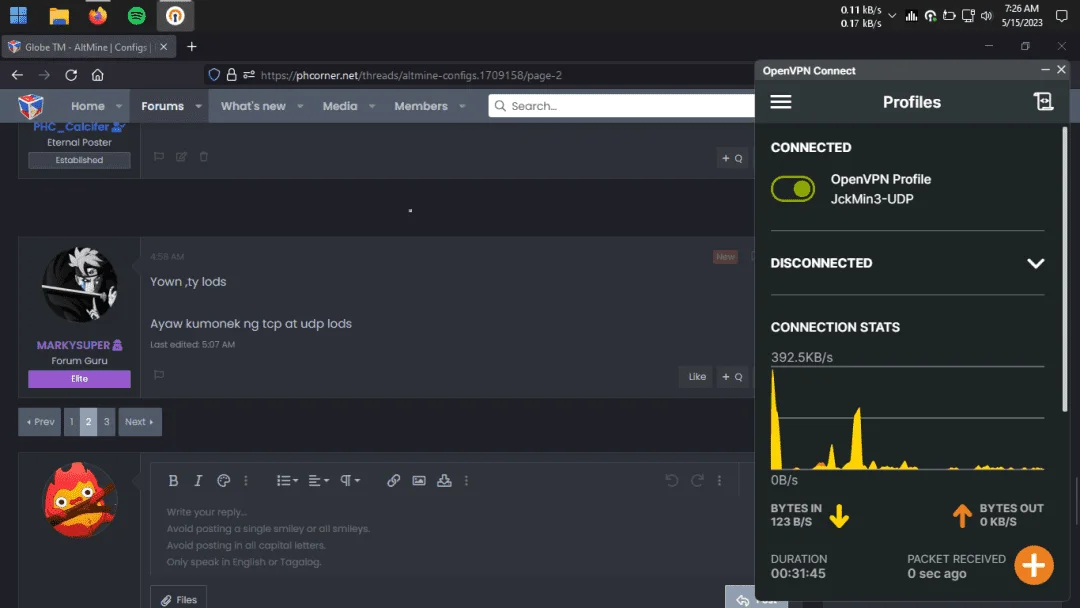Click the phcorner.net address bar
The image size is (1080, 608).
coord(411,75)
